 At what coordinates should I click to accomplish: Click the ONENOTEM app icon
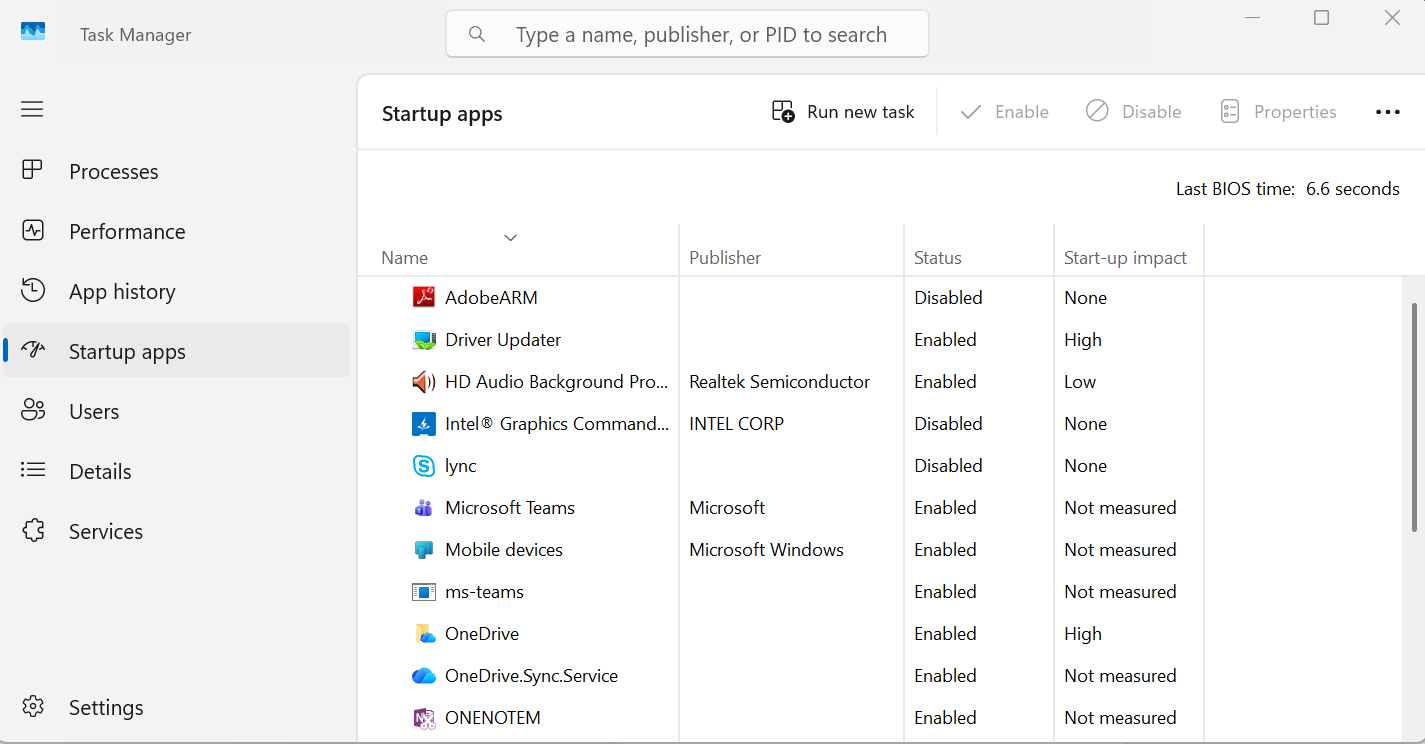click(x=424, y=718)
